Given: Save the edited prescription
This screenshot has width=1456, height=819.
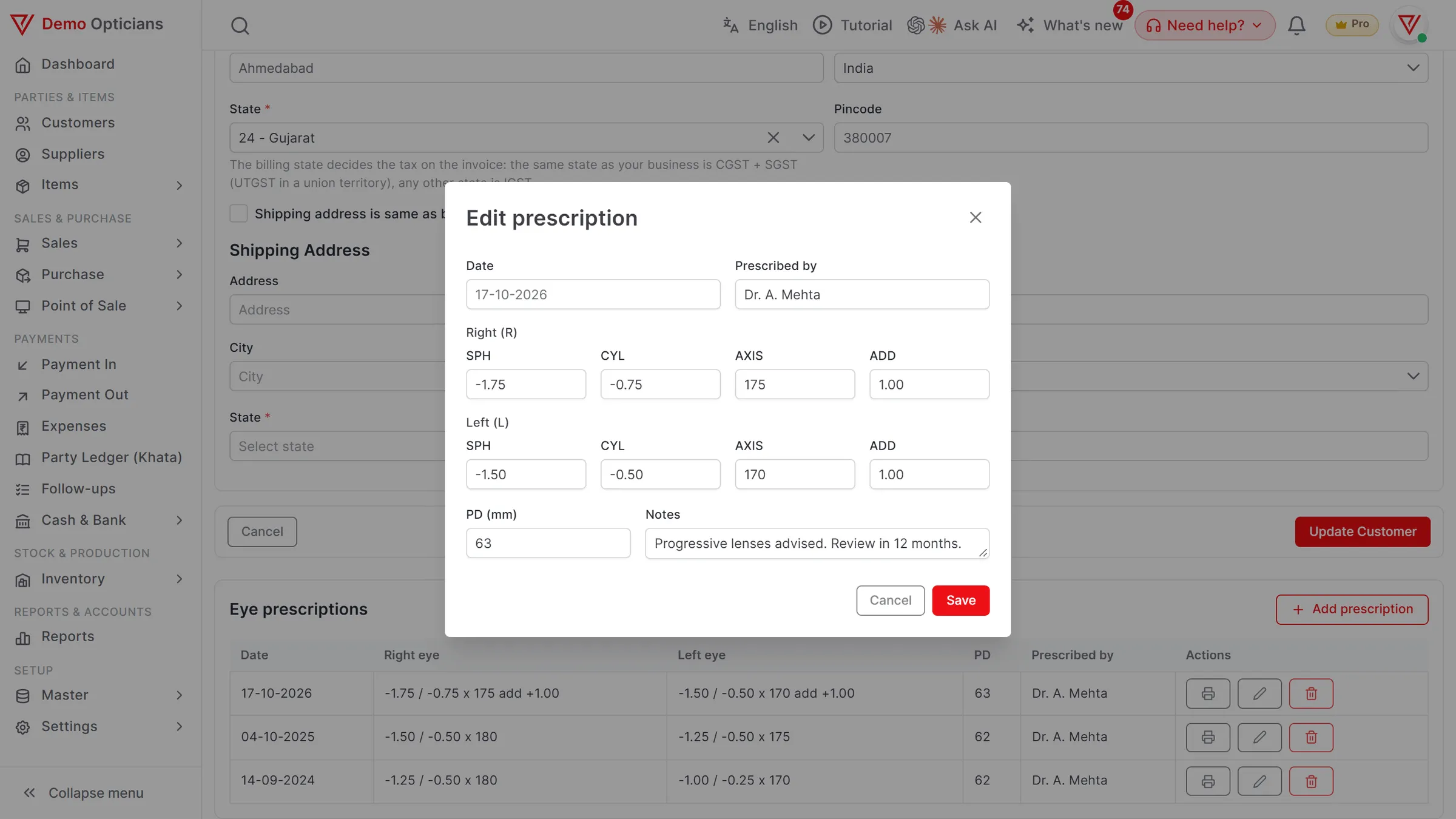Looking at the screenshot, I should (x=961, y=601).
